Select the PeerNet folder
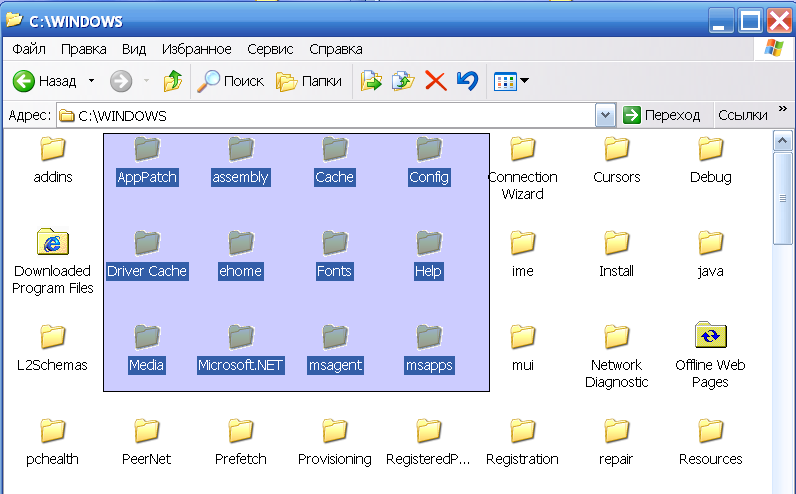796x494 pixels. pyautogui.click(x=147, y=443)
